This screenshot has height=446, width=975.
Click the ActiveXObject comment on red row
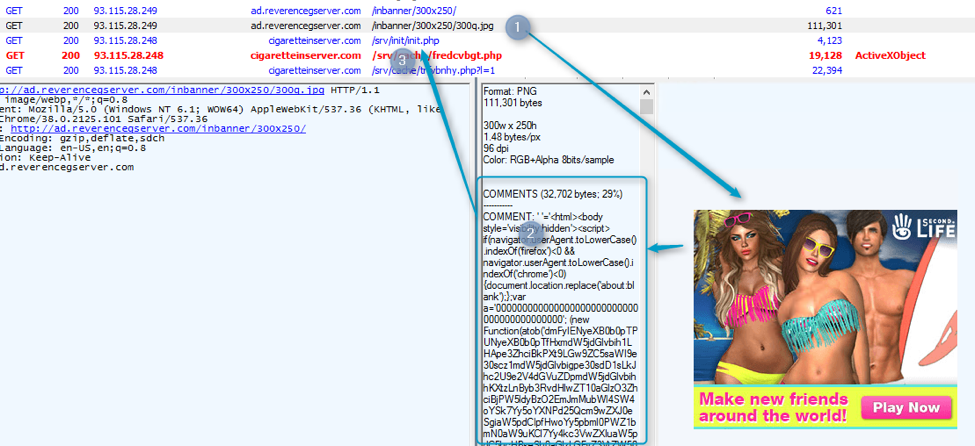[x=890, y=56]
